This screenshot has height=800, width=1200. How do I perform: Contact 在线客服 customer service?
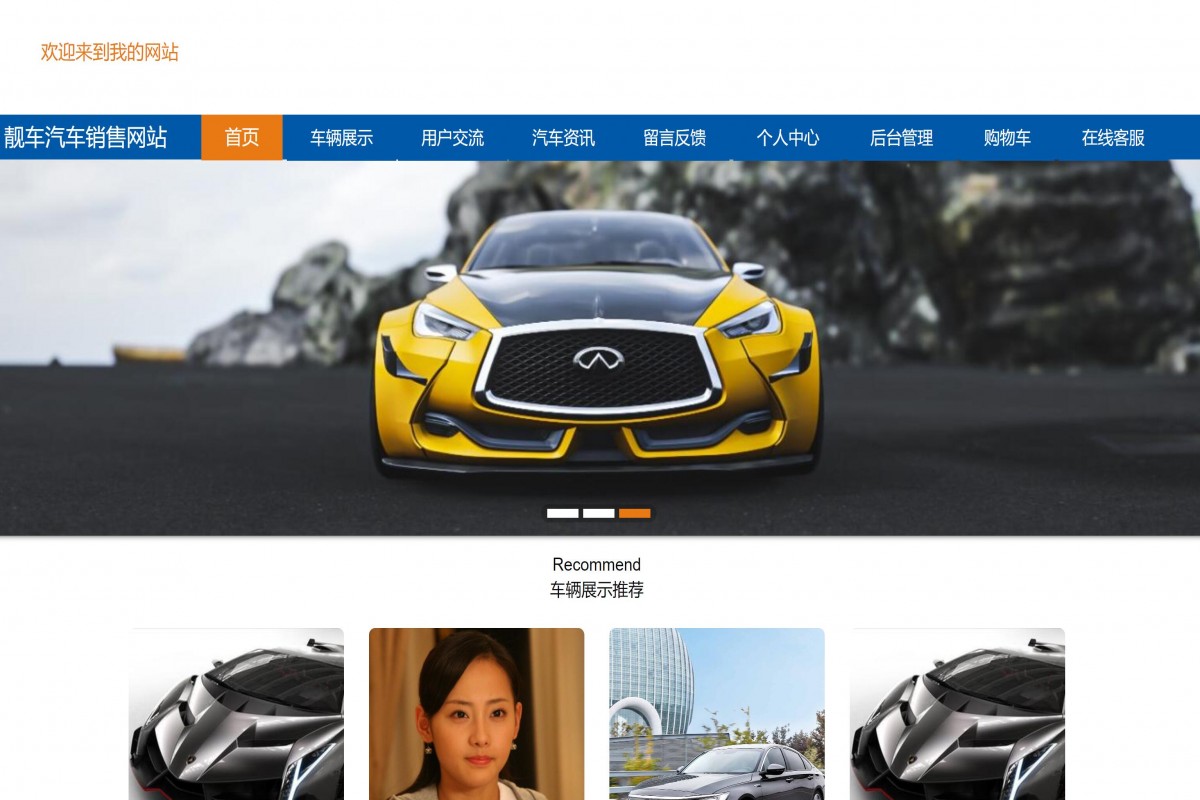[1112, 138]
